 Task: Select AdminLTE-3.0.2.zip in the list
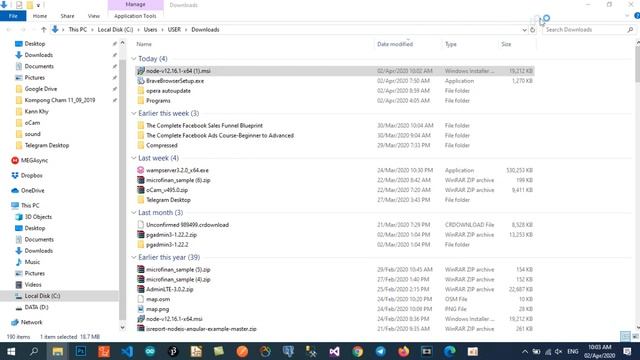point(334,289)
